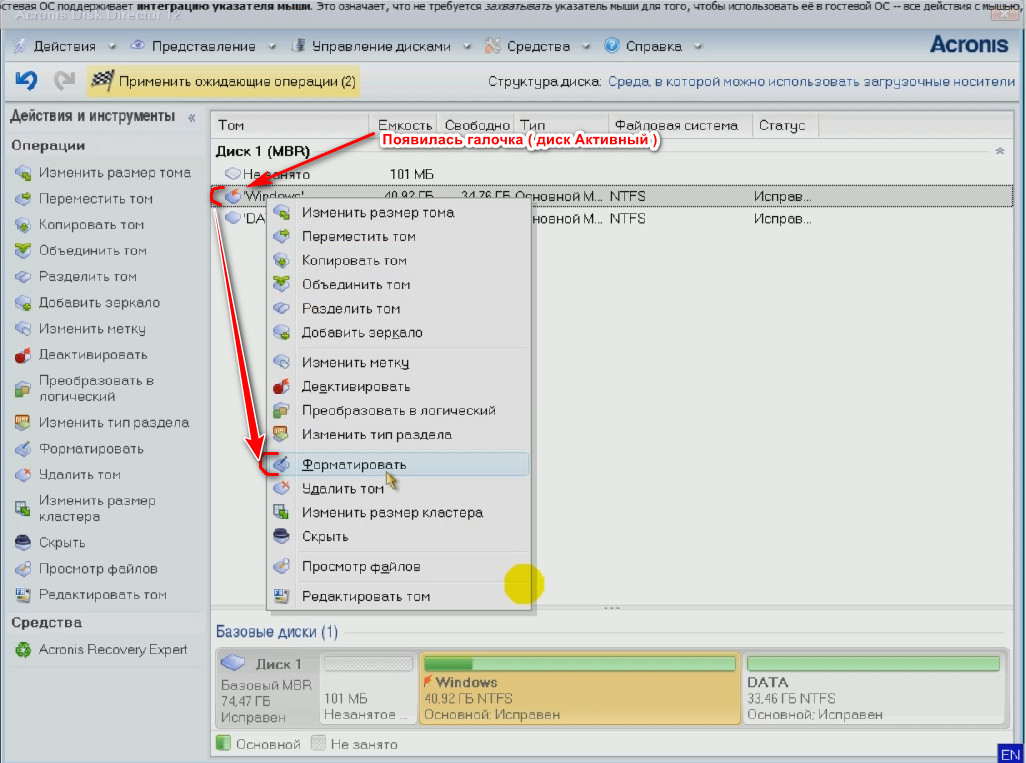
Task: Click 'Применить ожидающие операции (2)' button
Action: [224, 81]
